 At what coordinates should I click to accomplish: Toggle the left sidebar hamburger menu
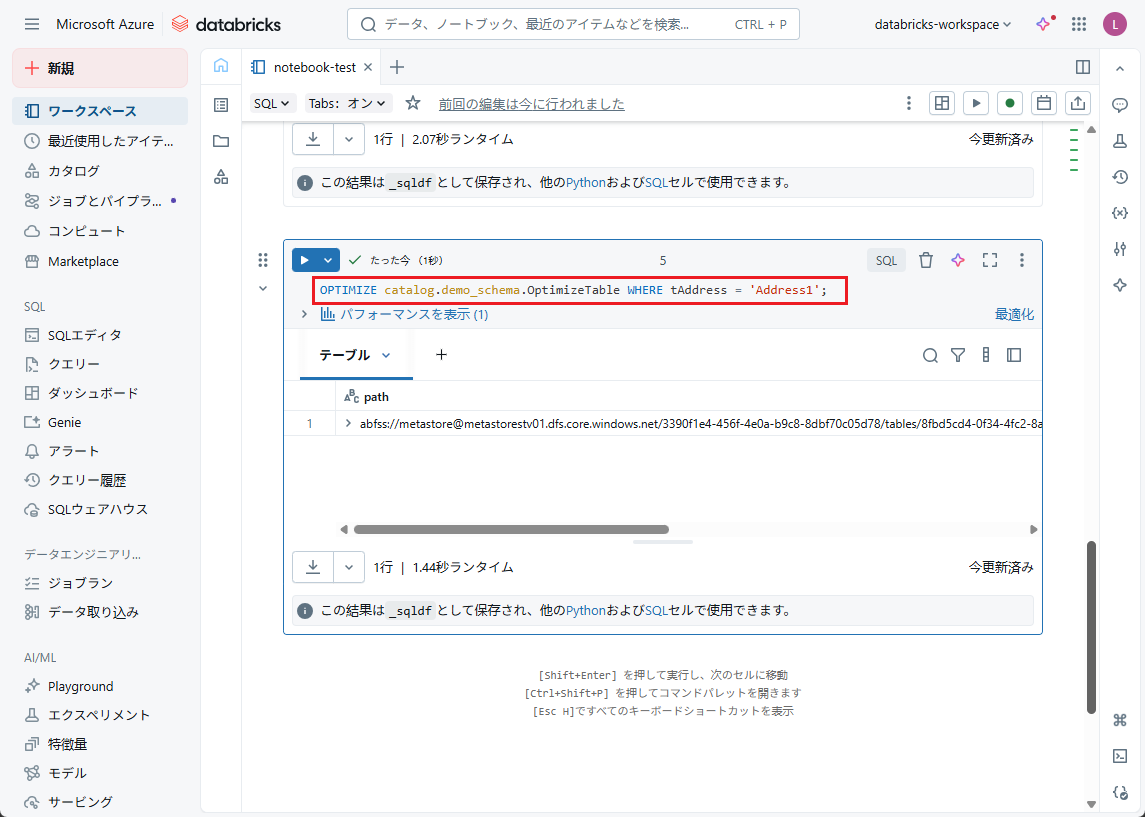pyautogui.click(x=32, y=24)
